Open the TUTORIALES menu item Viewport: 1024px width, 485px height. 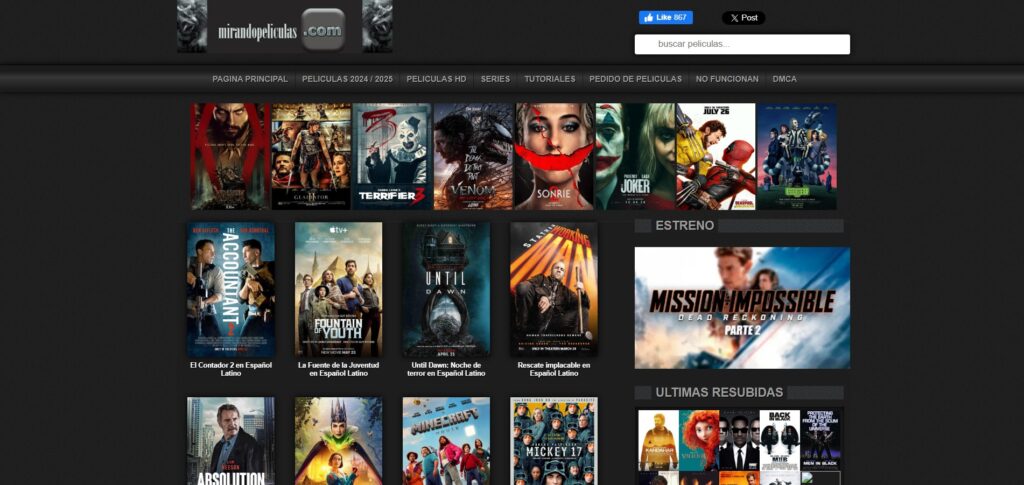[x=550, y=79]
